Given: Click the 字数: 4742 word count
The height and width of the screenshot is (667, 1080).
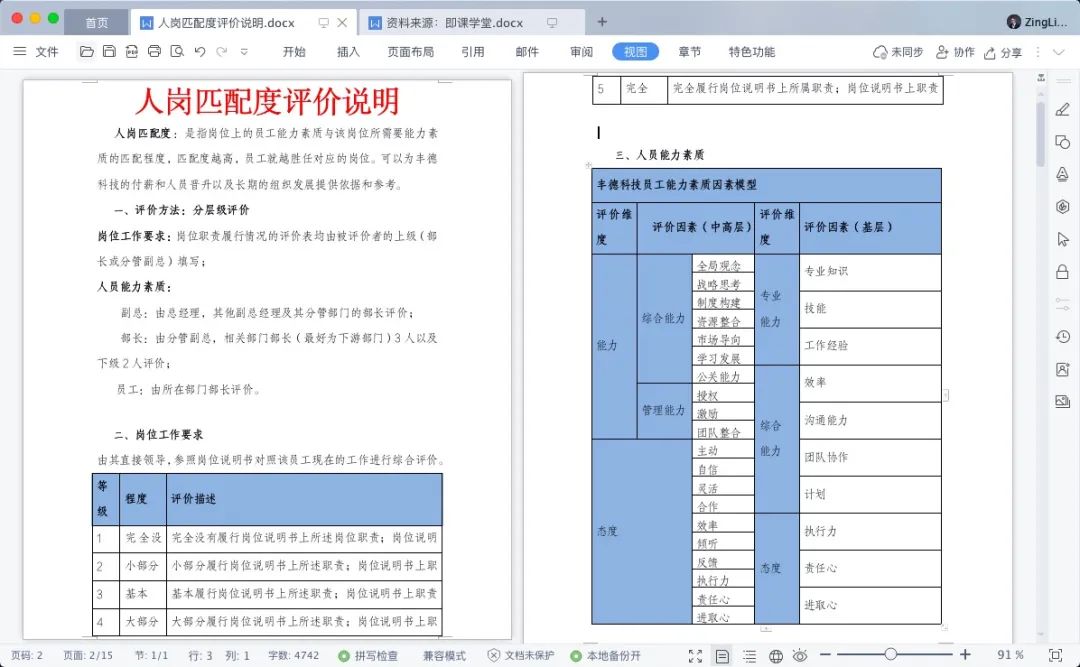Looking at the screenshot, I should tap(293, 655).
